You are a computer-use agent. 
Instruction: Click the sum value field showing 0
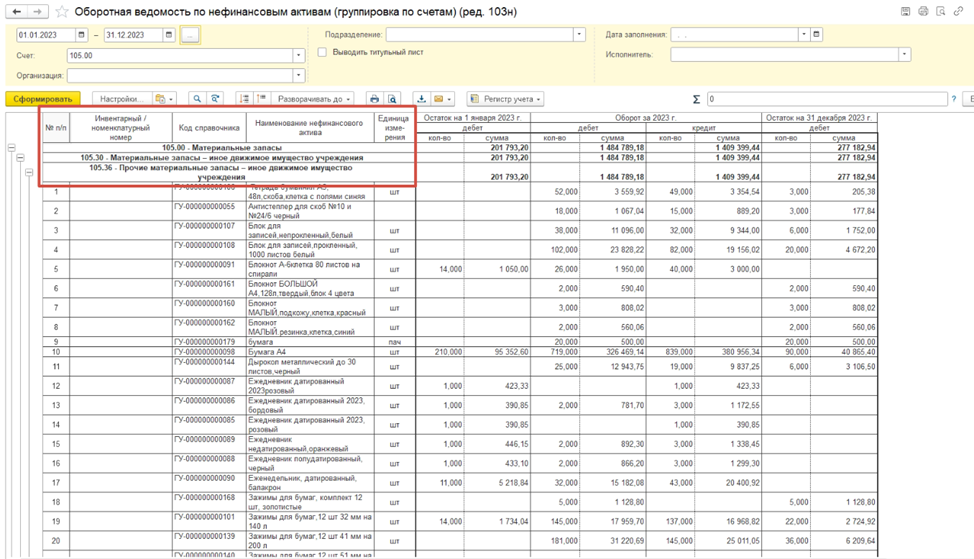[827, 99]
